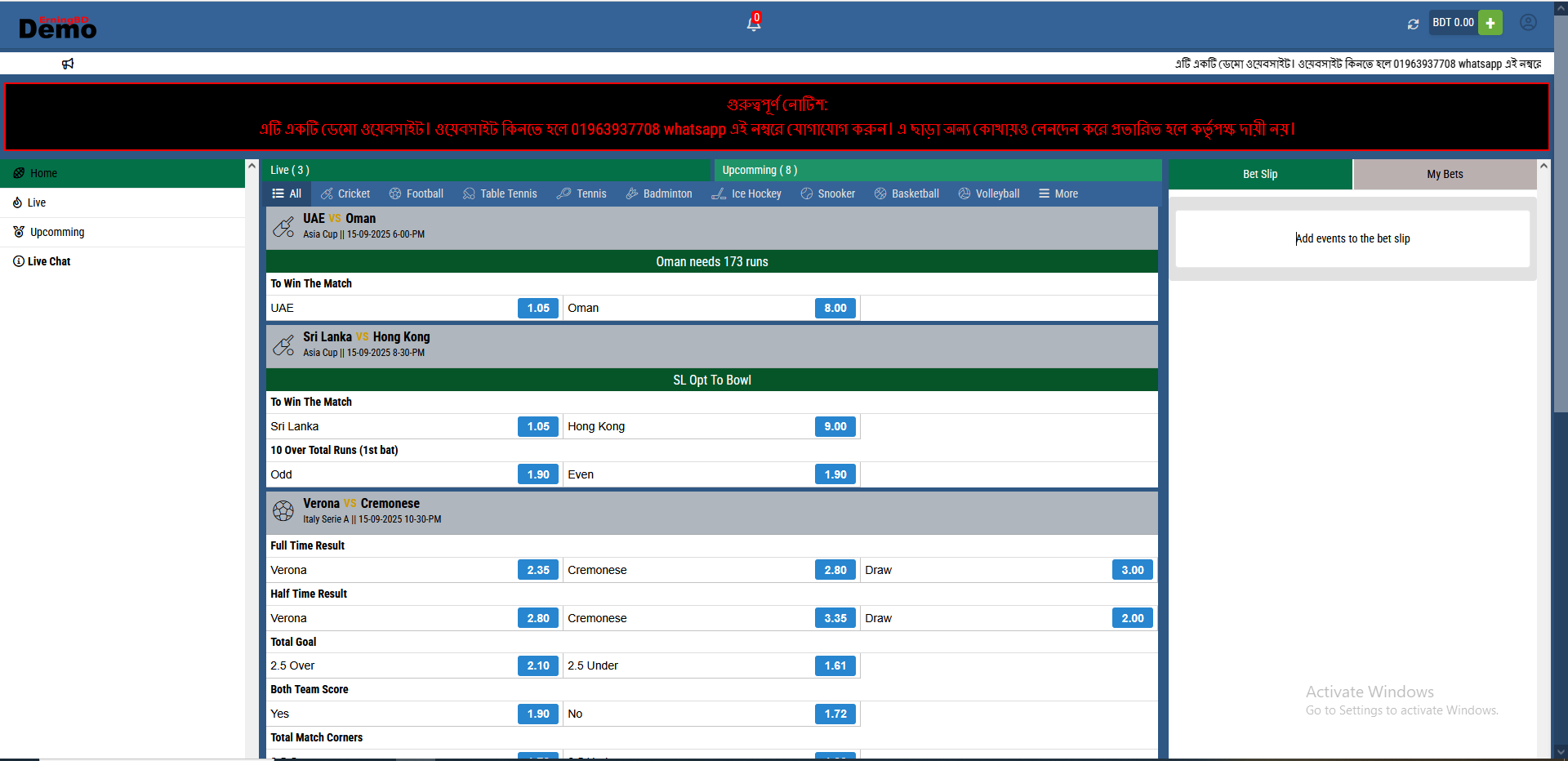Click the notification bell icon
This screenshot has height=761, width=1568.
coord(753,23)
